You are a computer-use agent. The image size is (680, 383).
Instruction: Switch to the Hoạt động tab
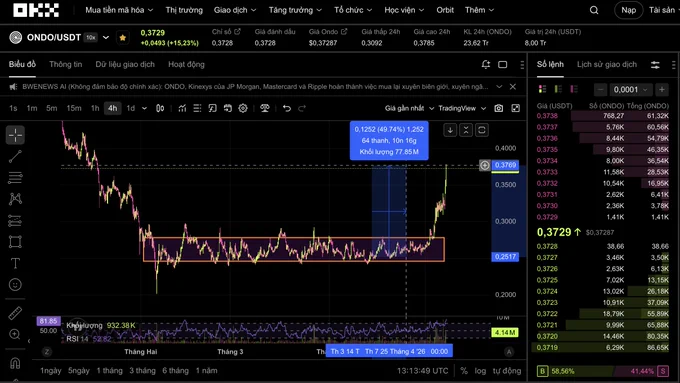click(x=186, y=65)
